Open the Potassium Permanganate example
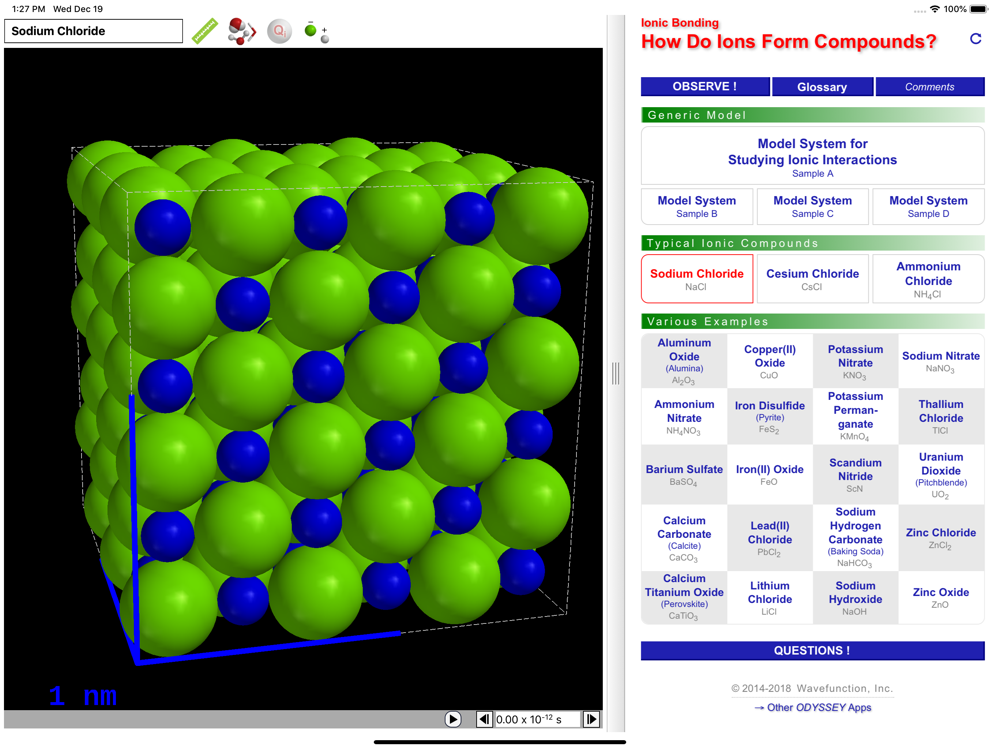 (855, 416)
